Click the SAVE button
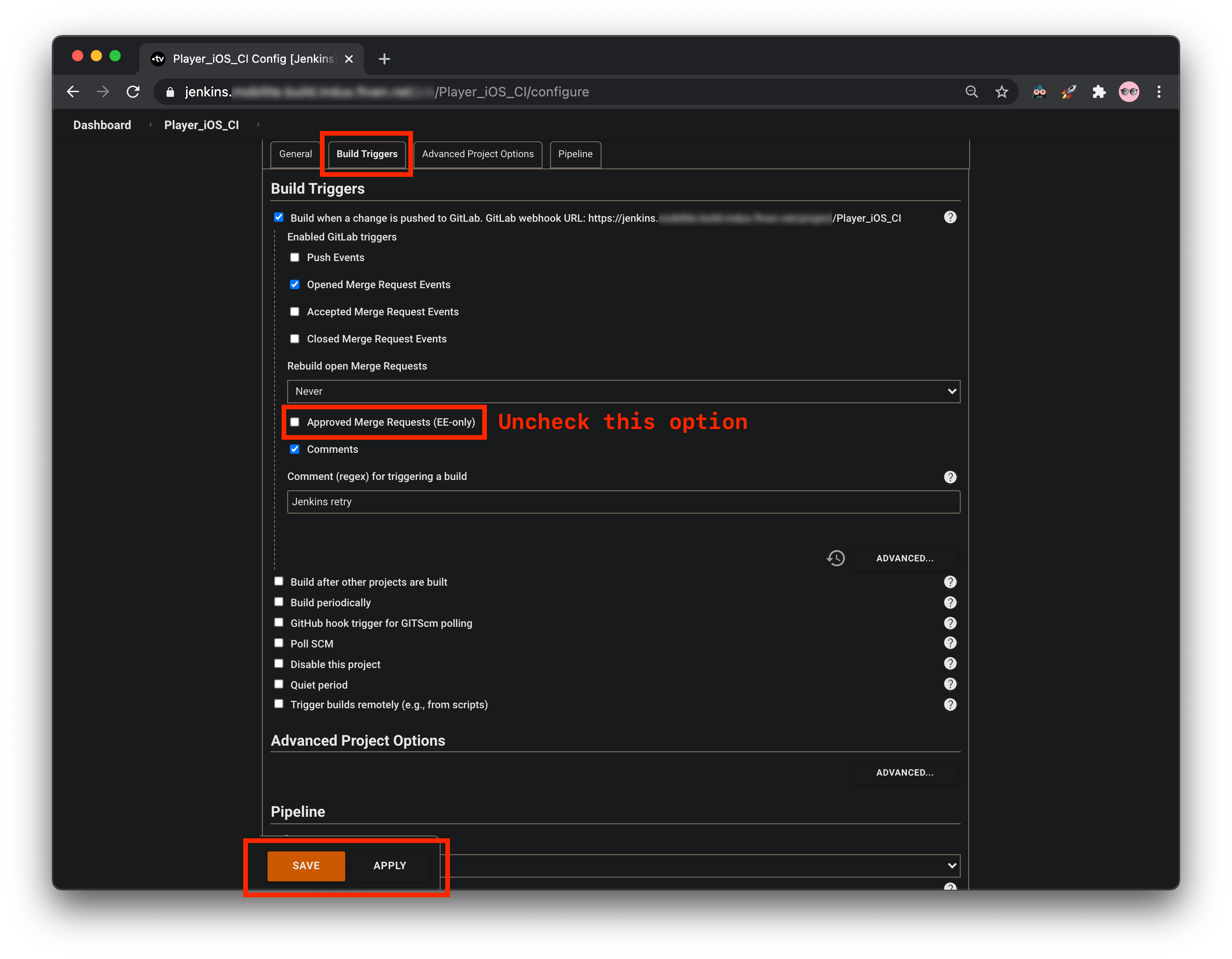The height and width of the screenshot is (959, 1232). [x=306, y=865]
